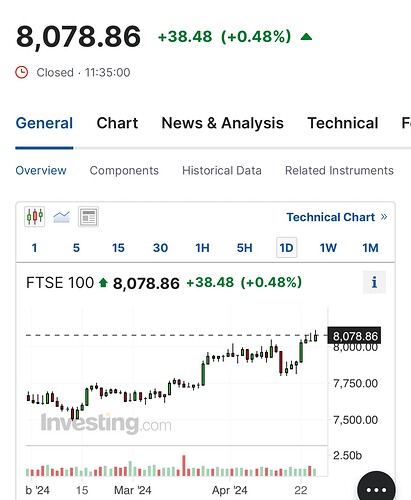411x500 pixels.
Task: Open the Historical Data sub-tab
Action: [222, 171]
